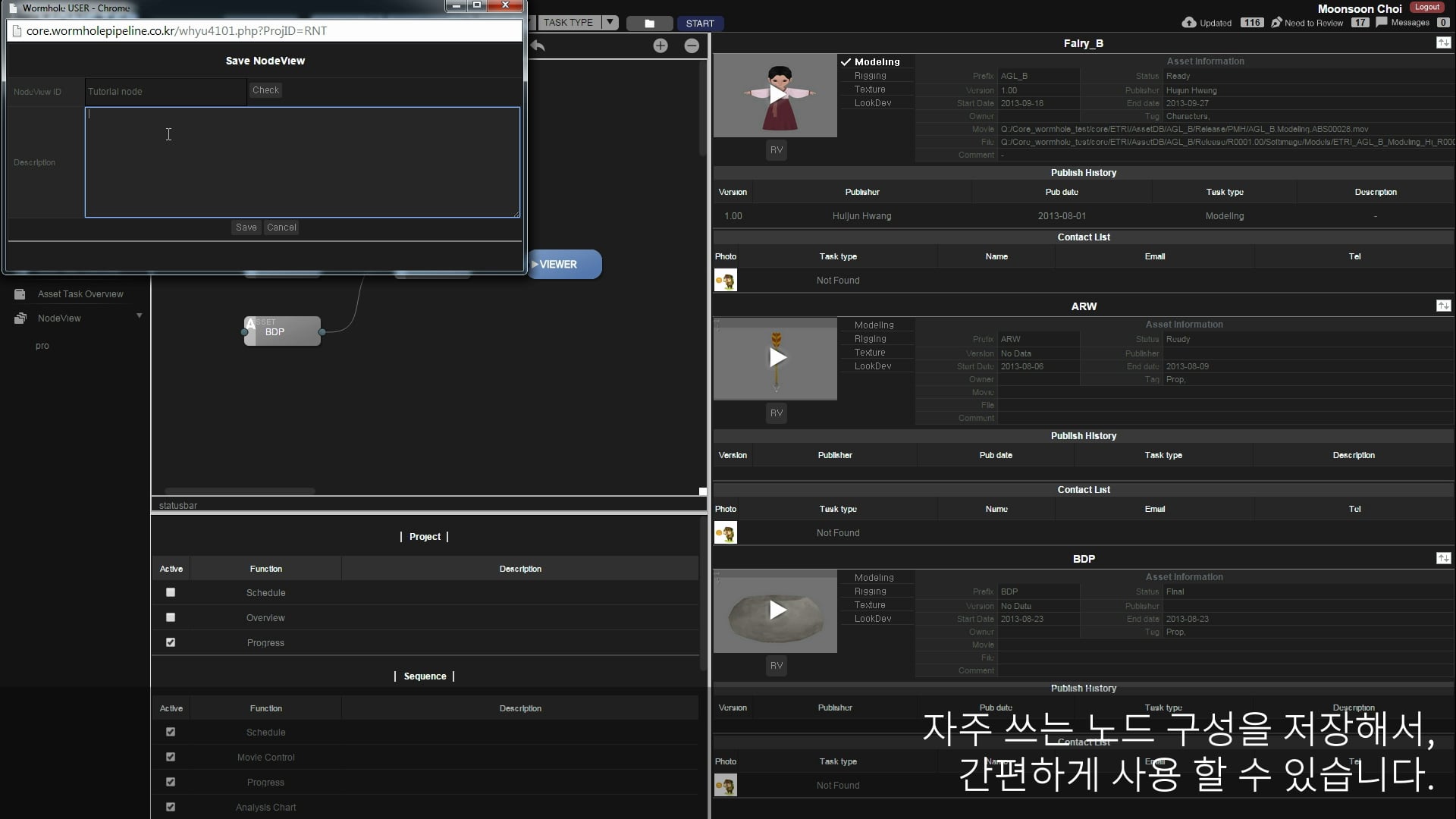
Task: Select Texture tab for Fairy_B asset
Action: 870,89
